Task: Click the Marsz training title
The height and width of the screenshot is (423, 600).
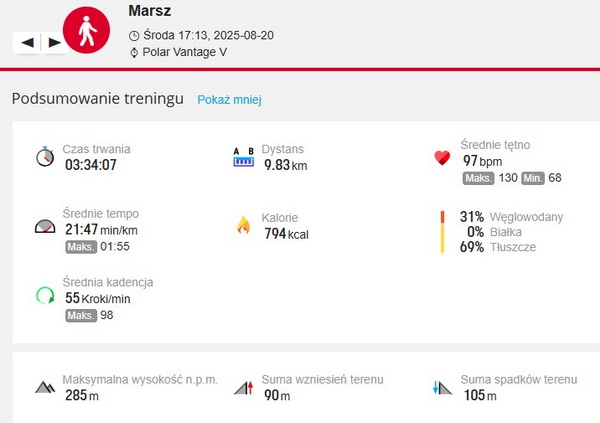Action: pyautogui.click(x=150, y=11)
